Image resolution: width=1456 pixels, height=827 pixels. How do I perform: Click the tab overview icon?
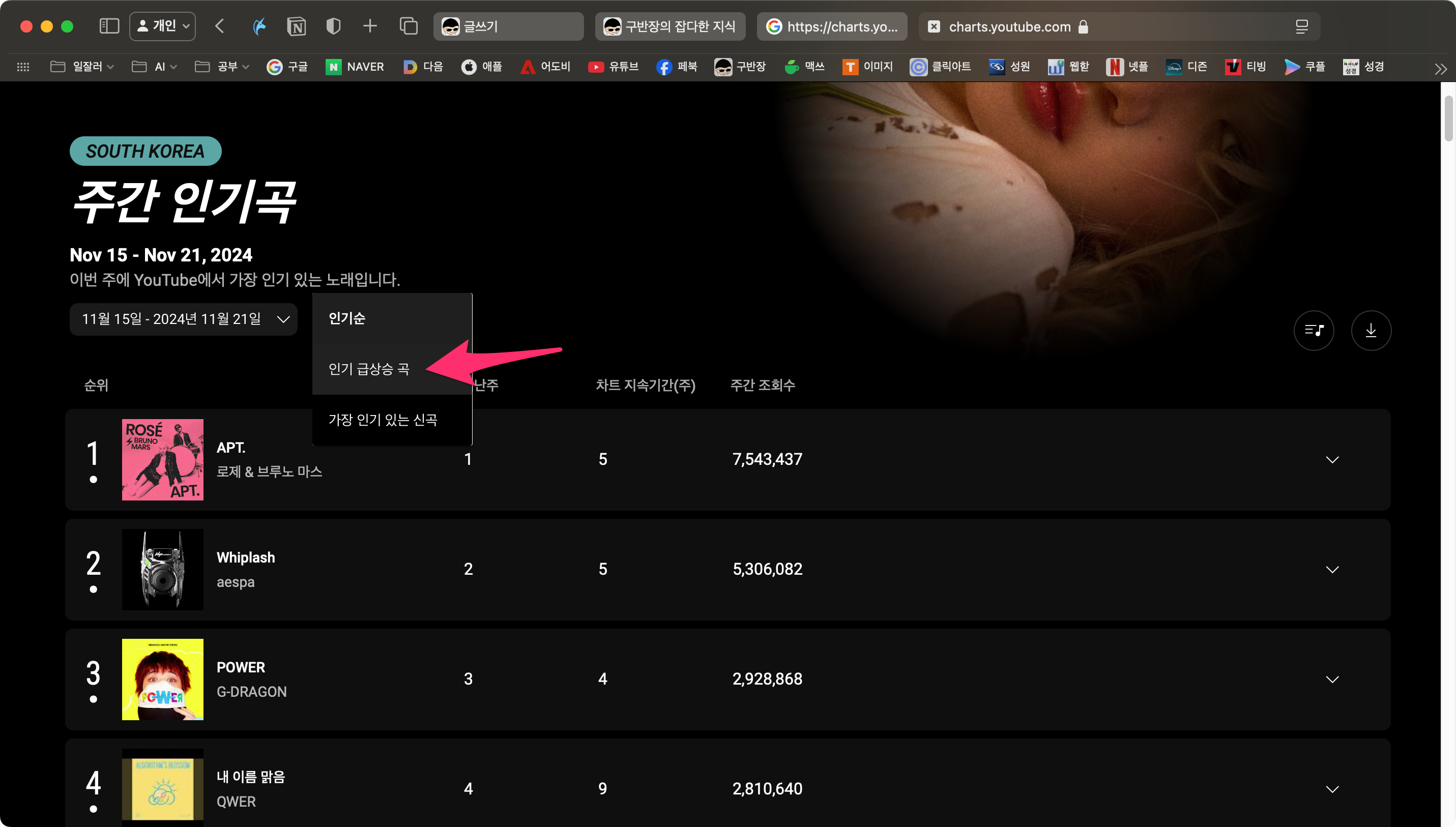[x=409, y=26]
